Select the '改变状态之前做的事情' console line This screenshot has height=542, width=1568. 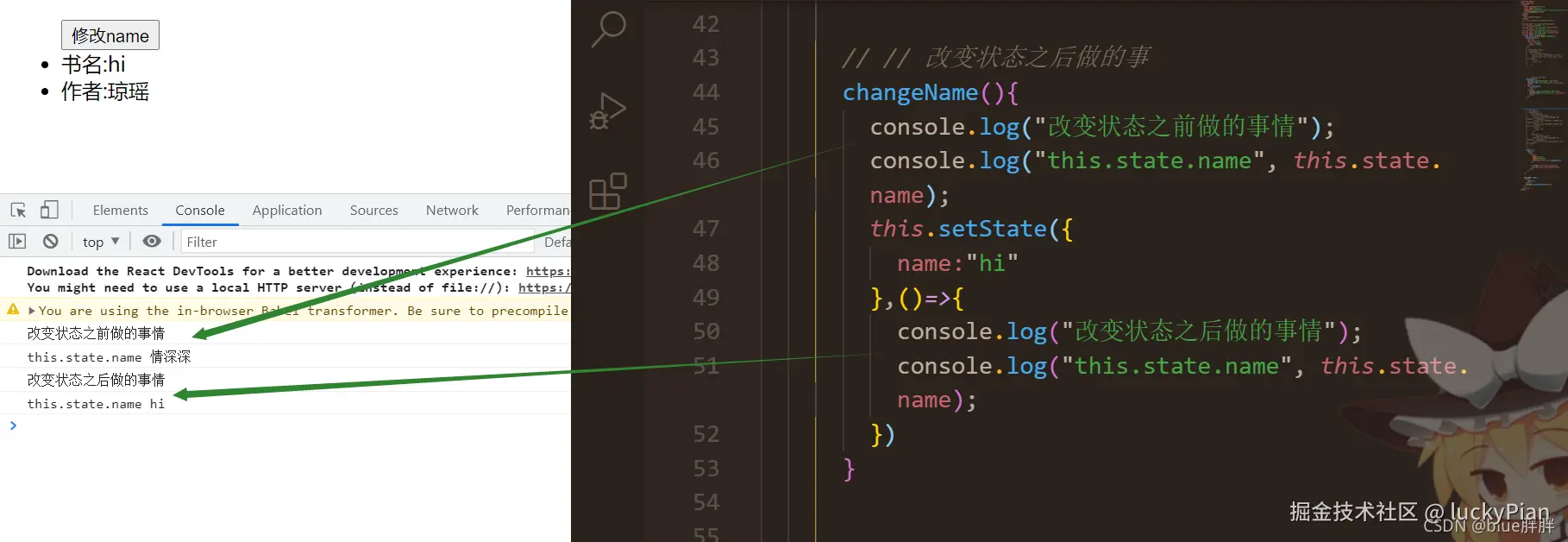pyautogui.click(x=96, y=333)
